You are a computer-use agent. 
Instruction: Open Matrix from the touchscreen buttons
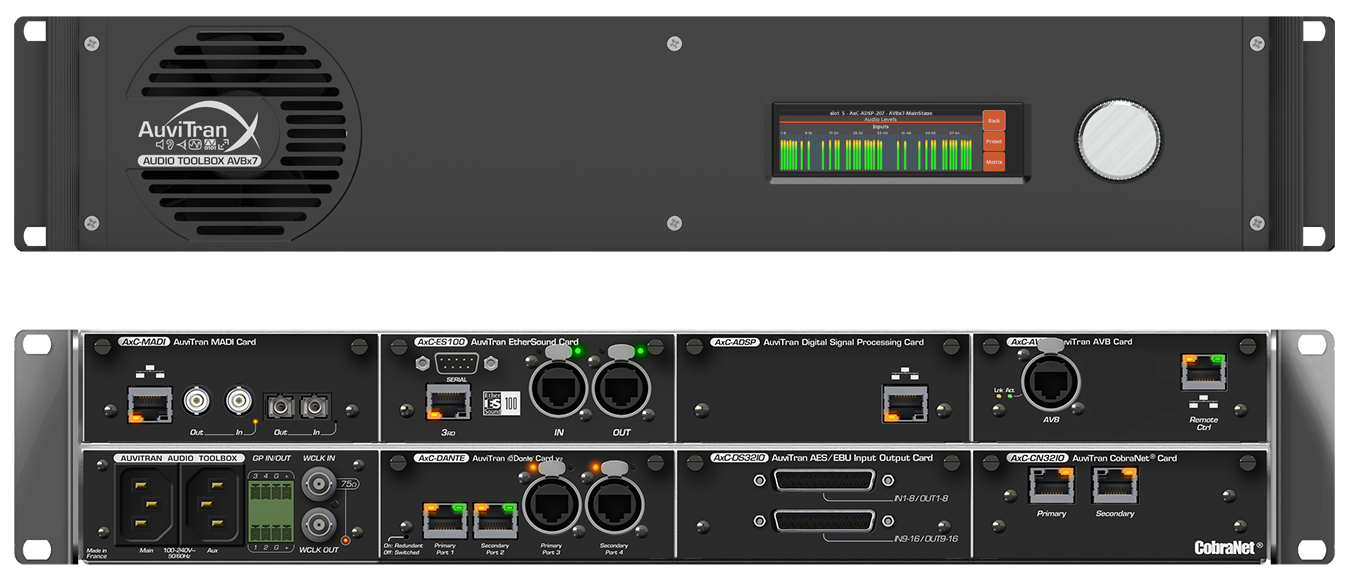click(993, 162)
